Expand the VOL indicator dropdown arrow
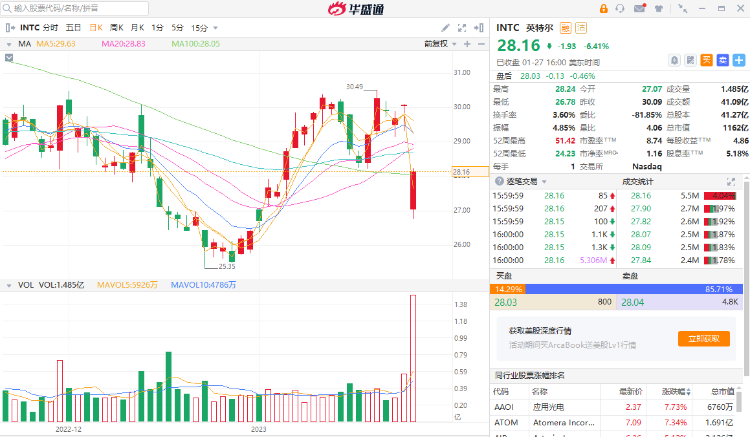750x437 pixels. 9,285
